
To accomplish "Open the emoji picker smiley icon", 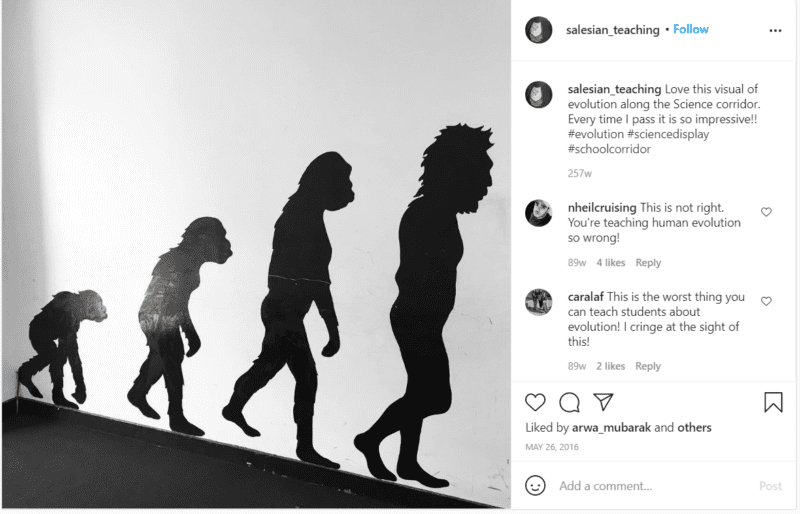I will pos(535,485).
